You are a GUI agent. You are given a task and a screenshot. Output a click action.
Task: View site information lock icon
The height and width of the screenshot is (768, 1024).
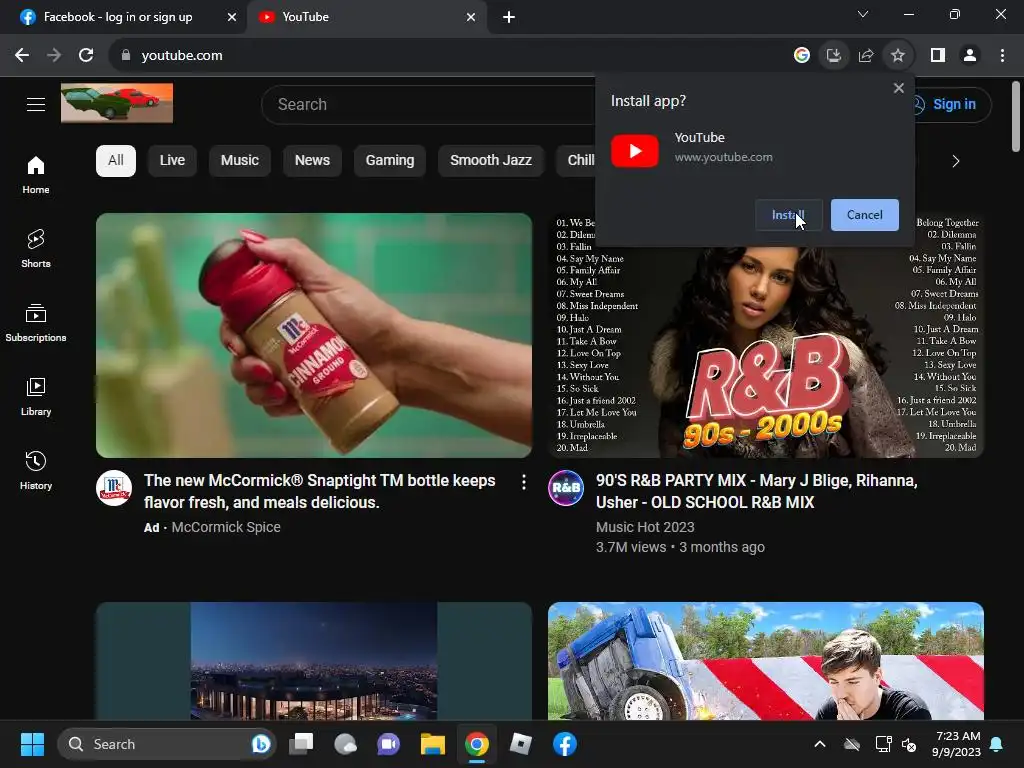(x=126, y=56)
